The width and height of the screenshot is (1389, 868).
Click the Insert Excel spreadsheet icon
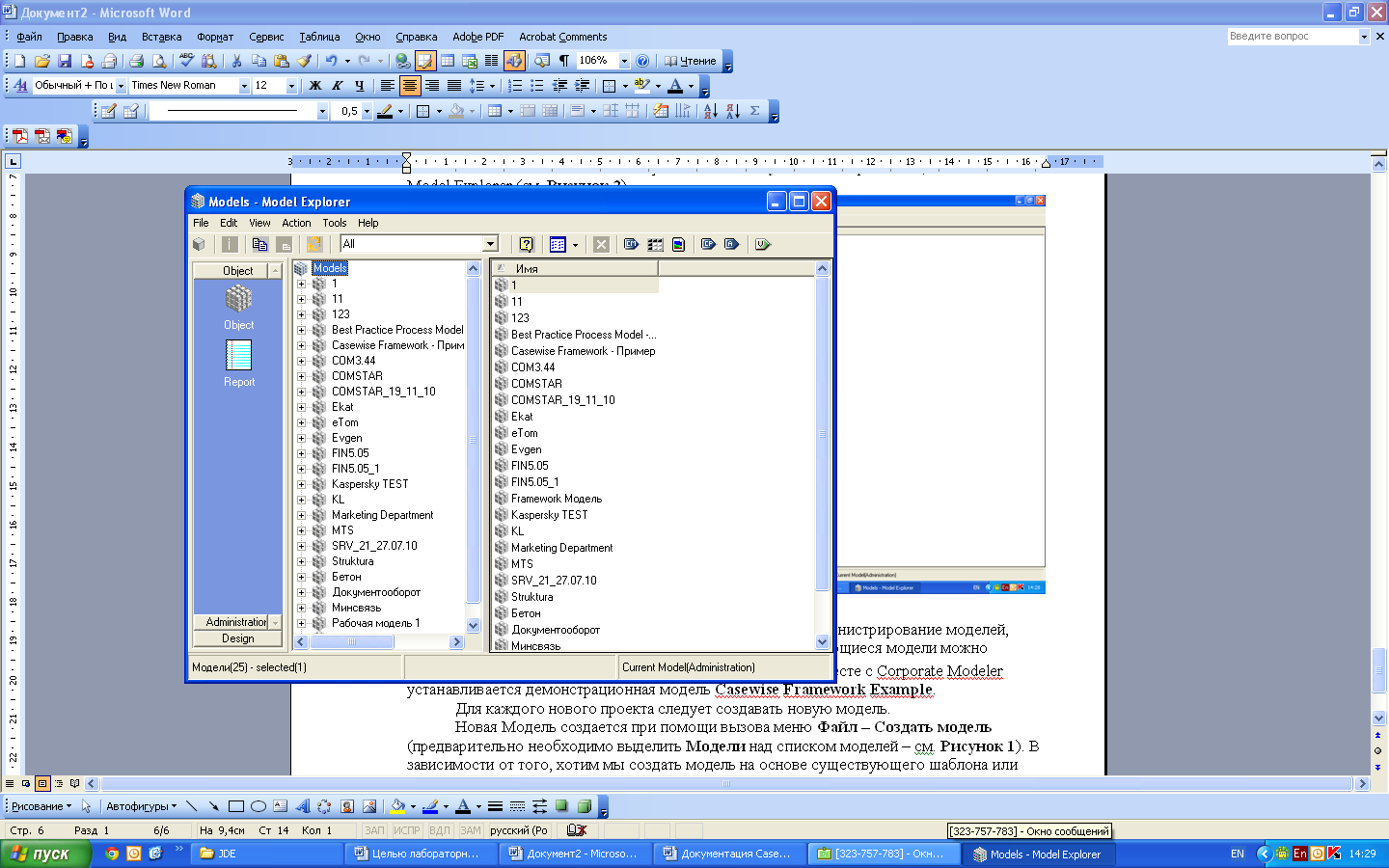470,61
